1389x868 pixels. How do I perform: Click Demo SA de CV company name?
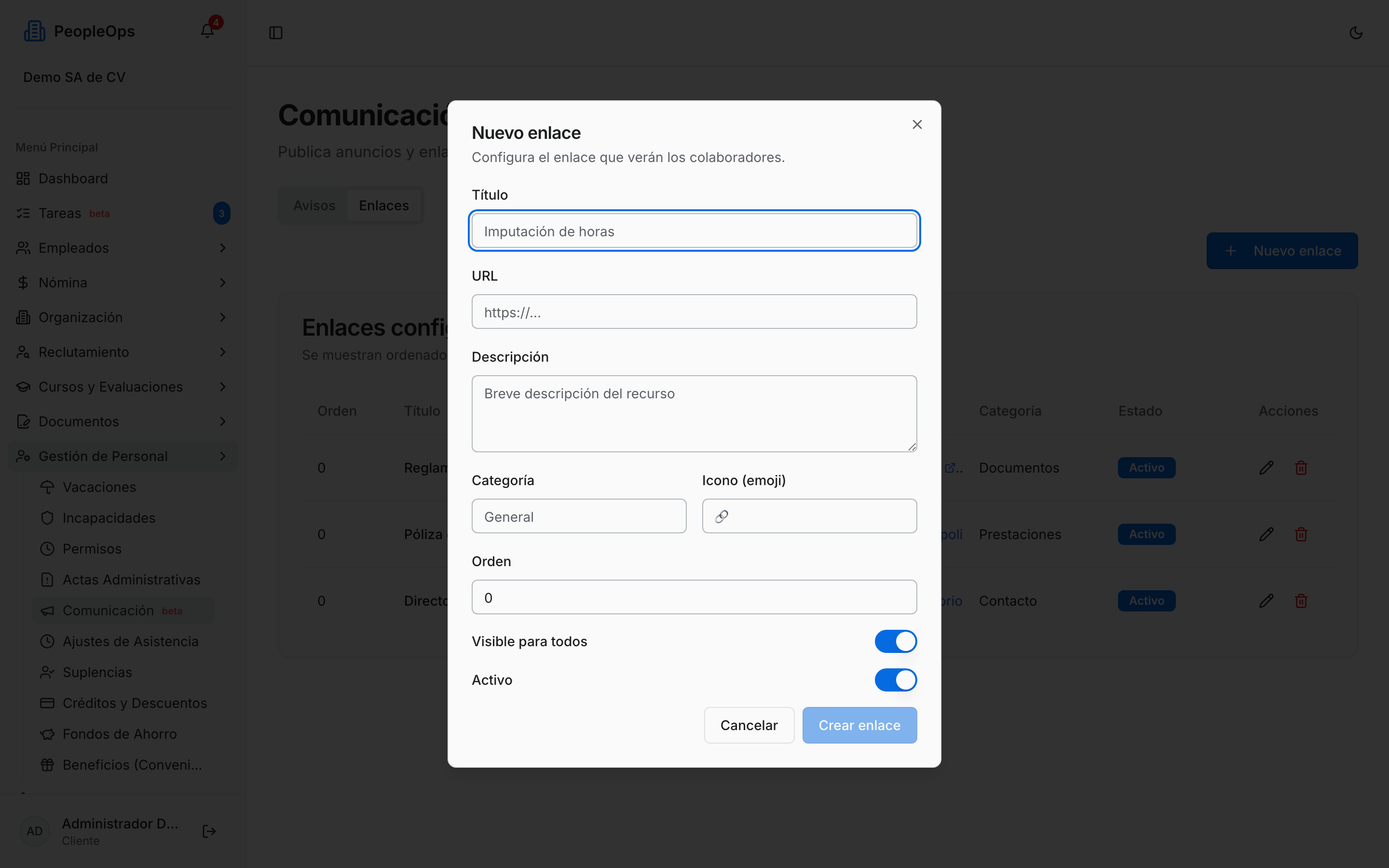tap(74, 77)
